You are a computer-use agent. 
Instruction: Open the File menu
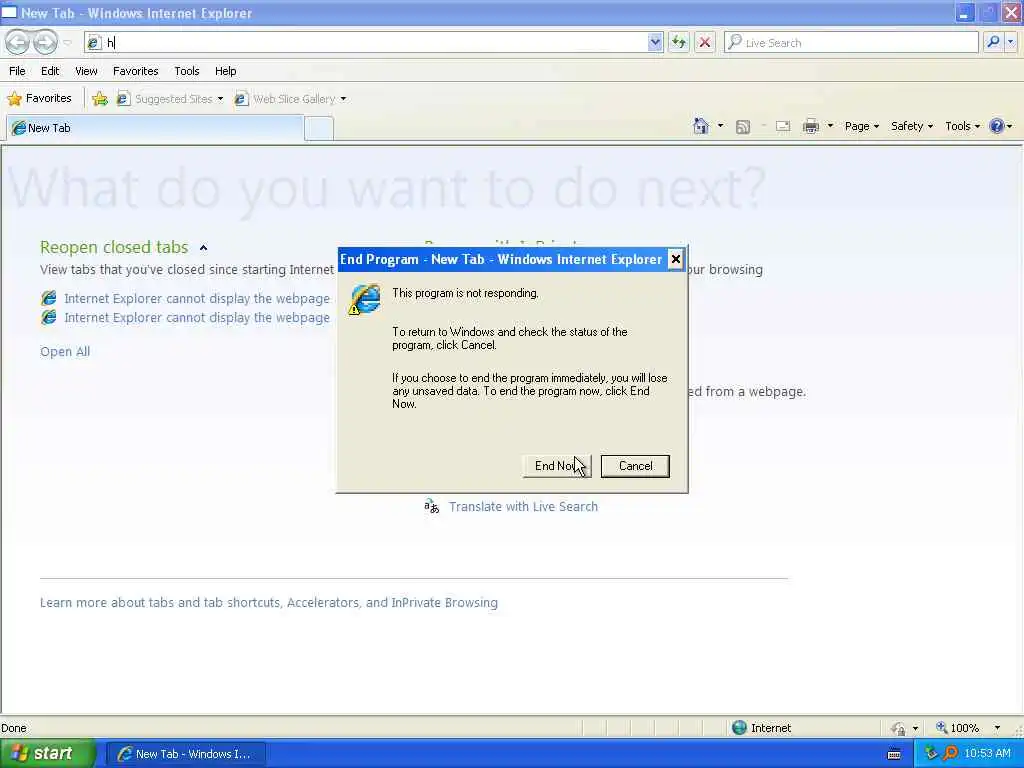click(x=17, y=71)
